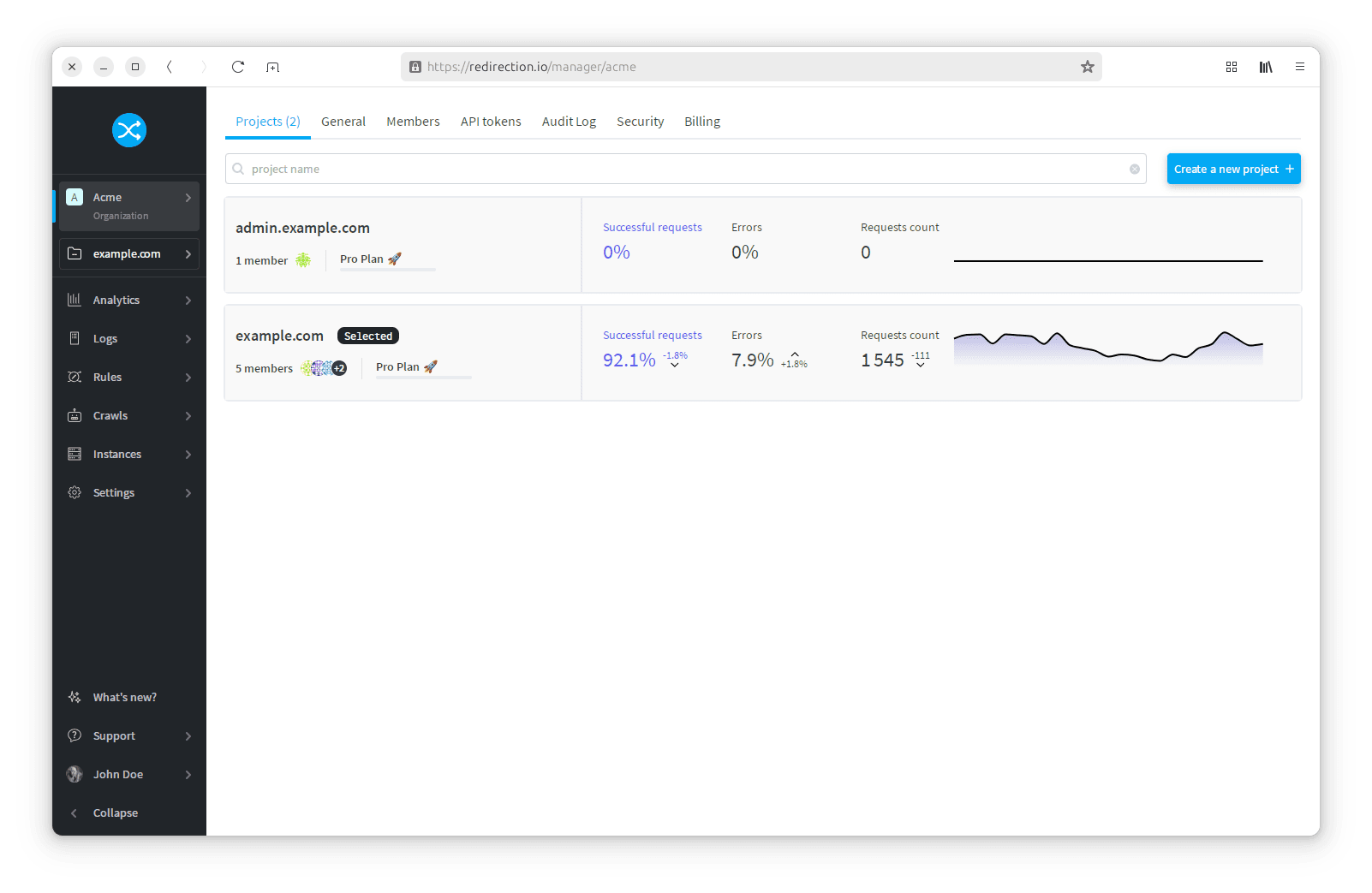Clear the project name search field
1372x893 pixels.
pyautogui.click(x=1135, y=169)
